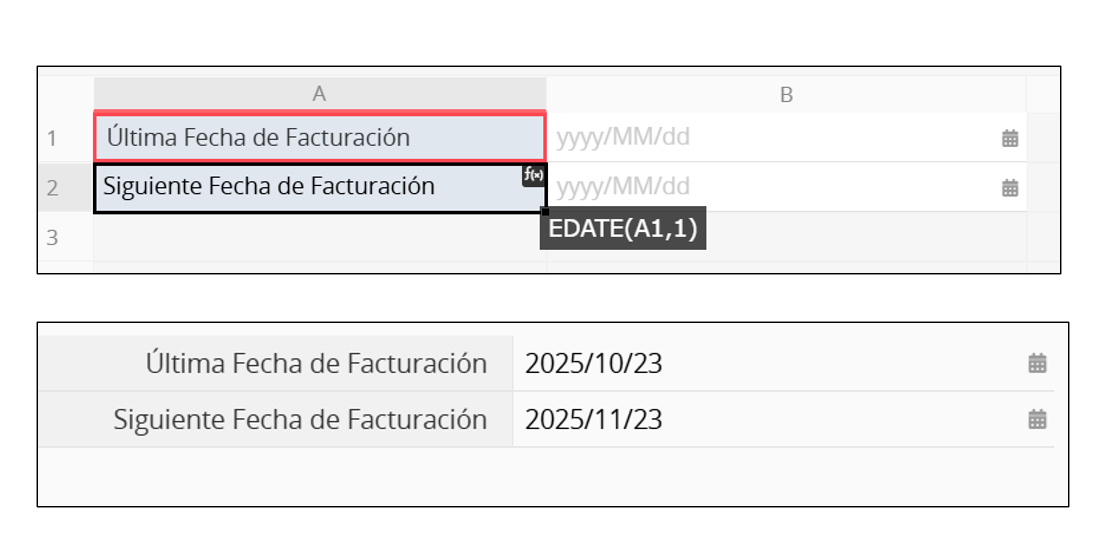Click the EDATE(A1,1) formula tooltip
This screenshot has width=1114, height=552.
coord(623,230)
